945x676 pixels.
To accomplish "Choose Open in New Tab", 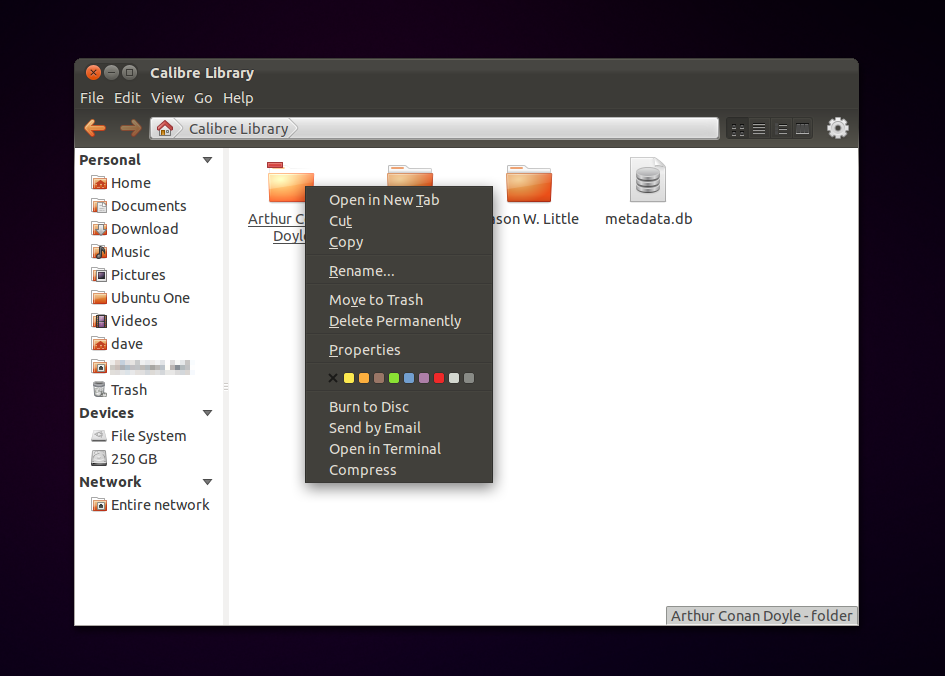I will pyautogui.click(x=399, y=200).
